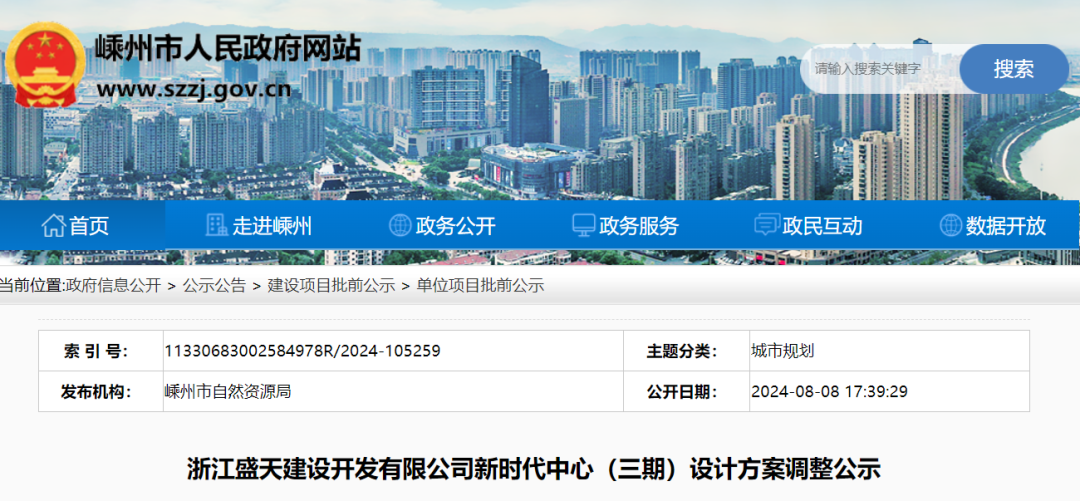This screenshot has width=1080, height=501.
Task: Open 数据开放 from the navigation bar
Action: click(x=1006, y=226)
